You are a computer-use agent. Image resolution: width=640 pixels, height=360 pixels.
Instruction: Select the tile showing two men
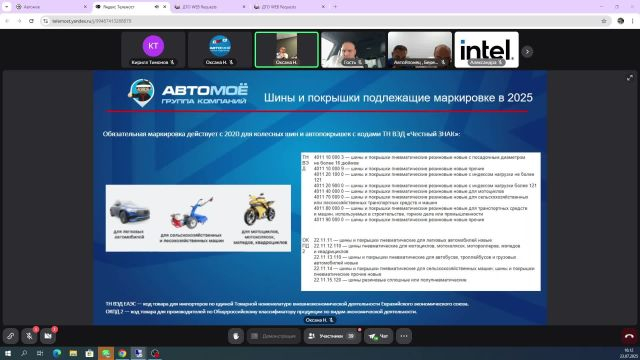click(x=420, y=50)
